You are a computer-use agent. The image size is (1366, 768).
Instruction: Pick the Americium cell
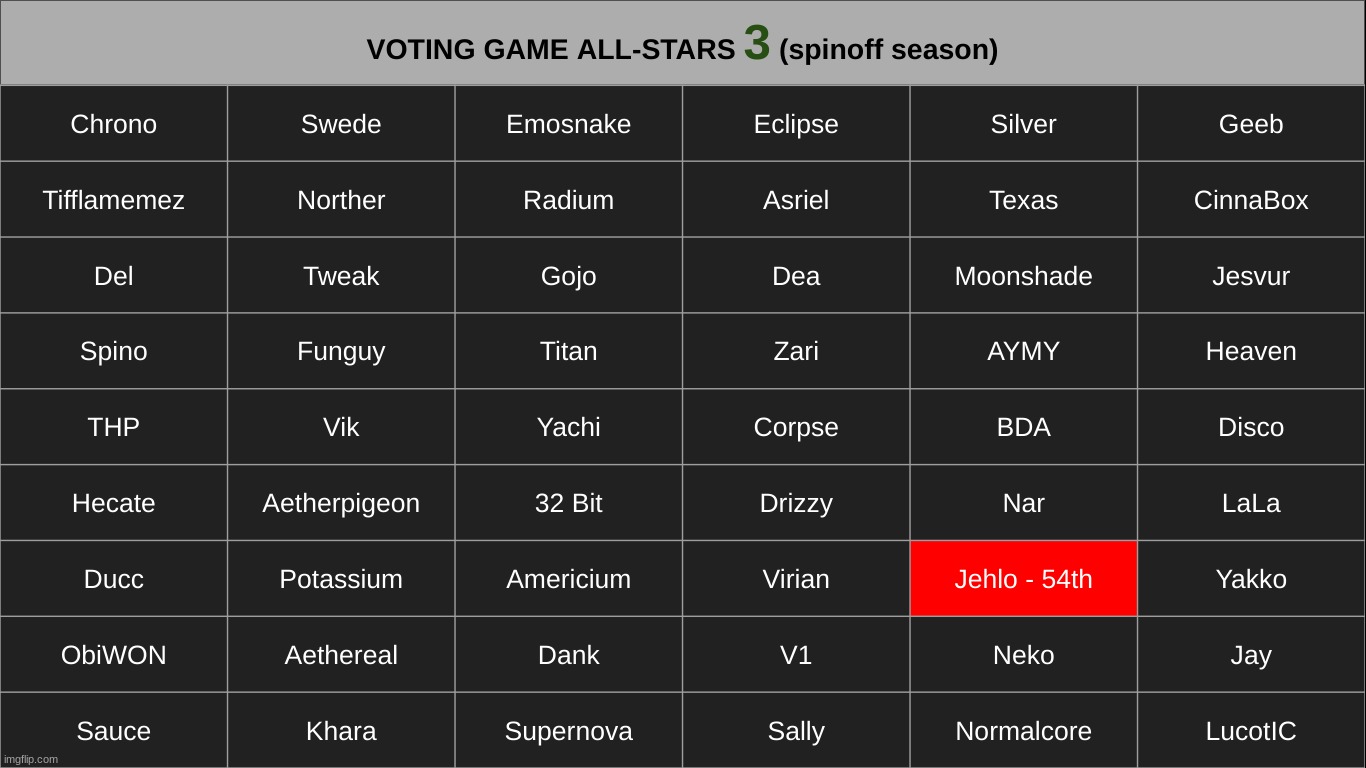pyautogui.click(x=568, y=579)
